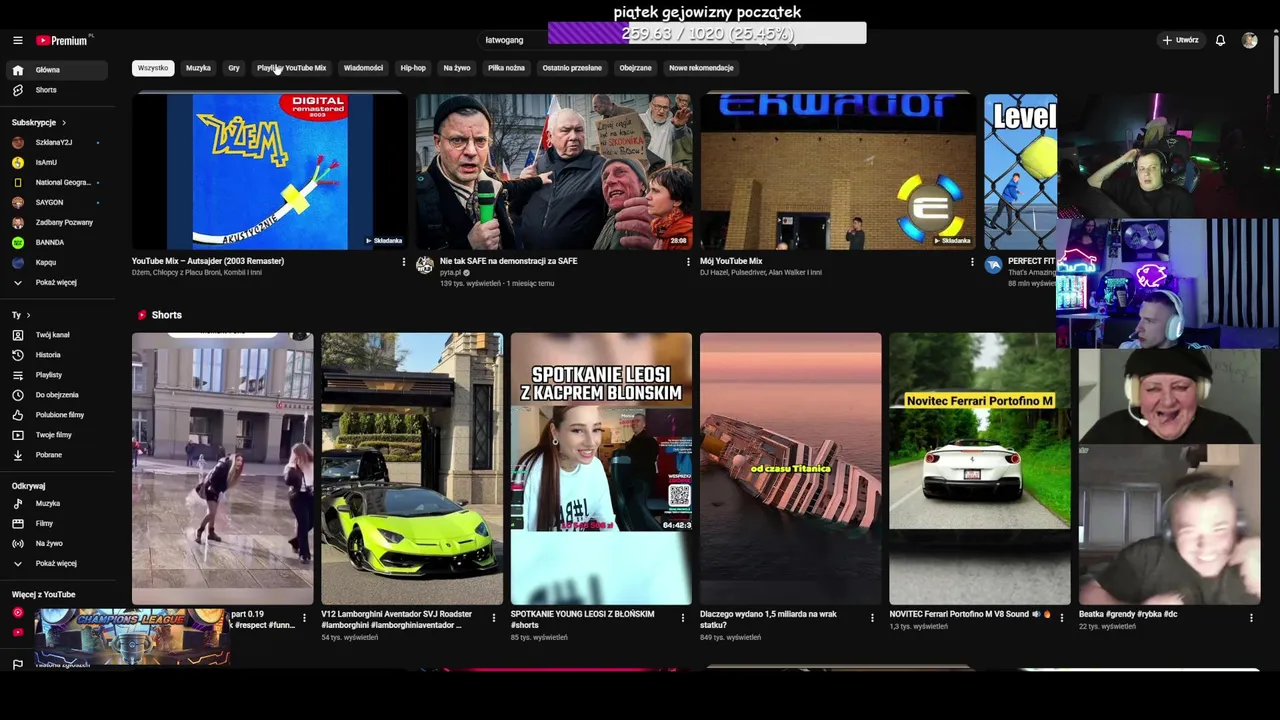Open the SAYGON subscription channel

(57, 202)
